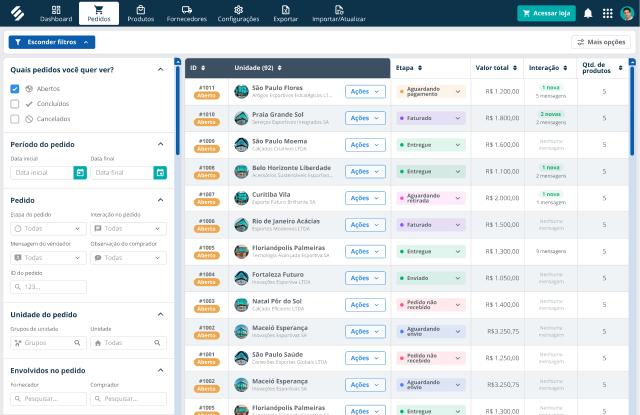
Task: Sort by Valor total column arrows
Action: [x=515, y=68]
